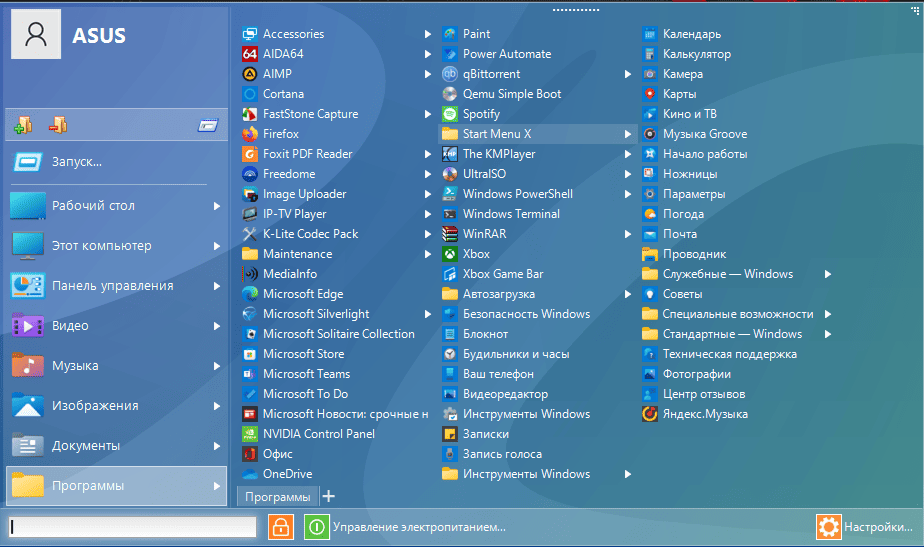Launch the Запуск... run command
The width and height of the screenshot is (924, 547).
click(117, 162)
